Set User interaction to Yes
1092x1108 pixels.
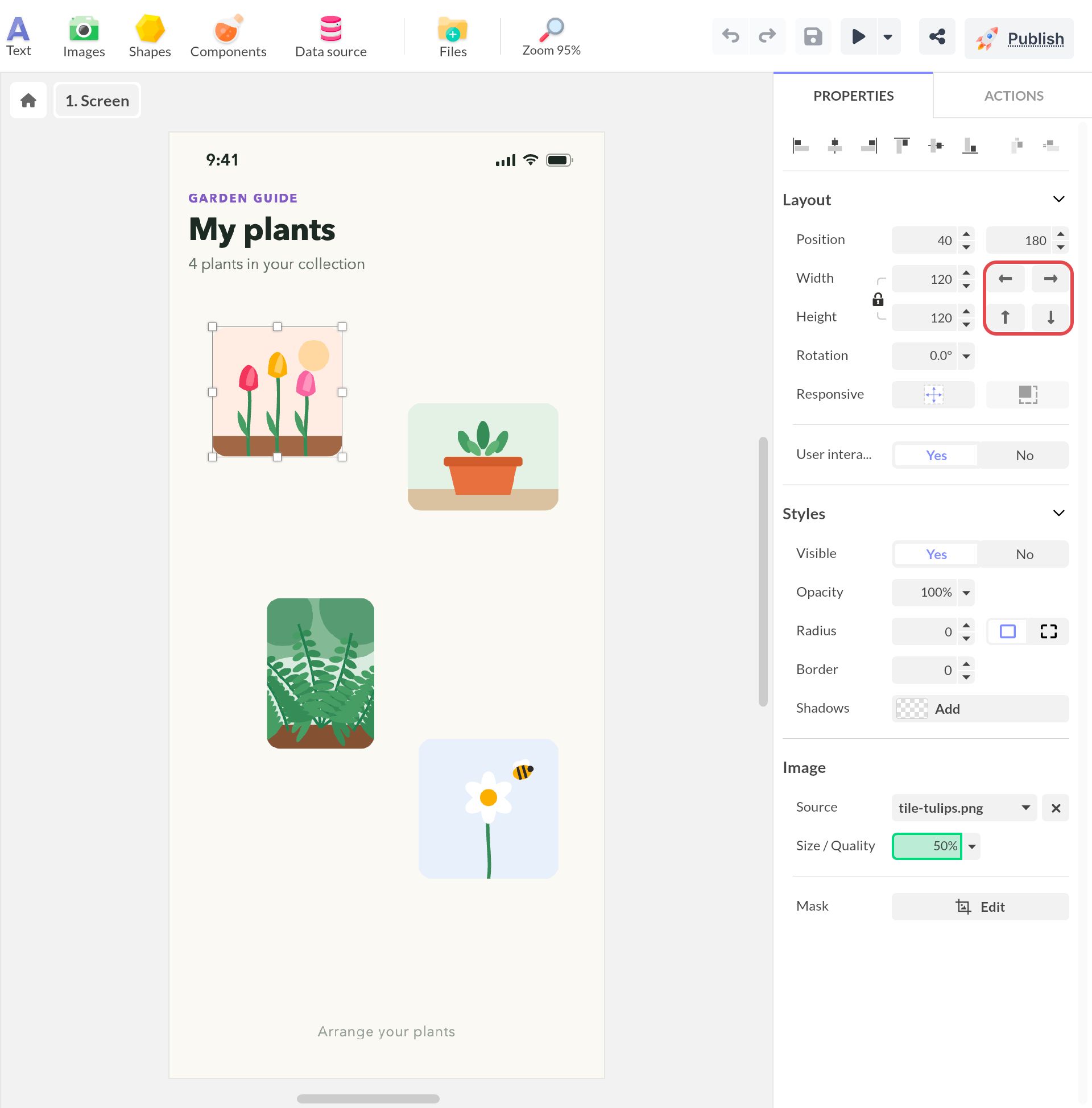(x=936, y=456)
